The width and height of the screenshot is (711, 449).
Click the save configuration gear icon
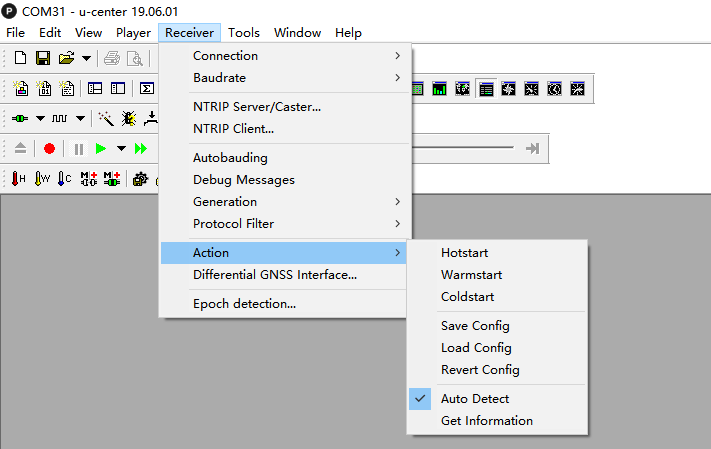tap(140, 179)
